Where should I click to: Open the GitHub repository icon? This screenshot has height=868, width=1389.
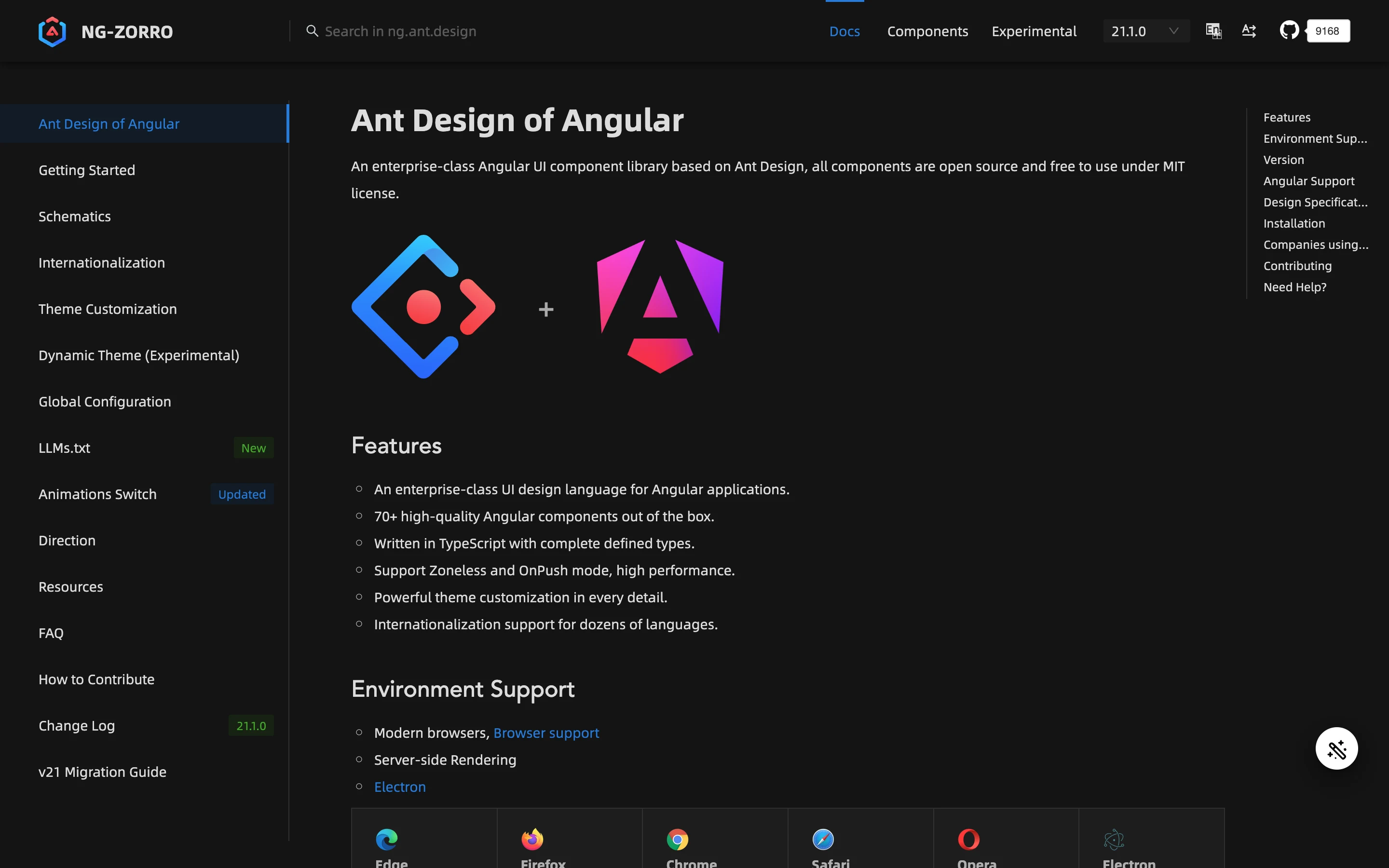1289,30
